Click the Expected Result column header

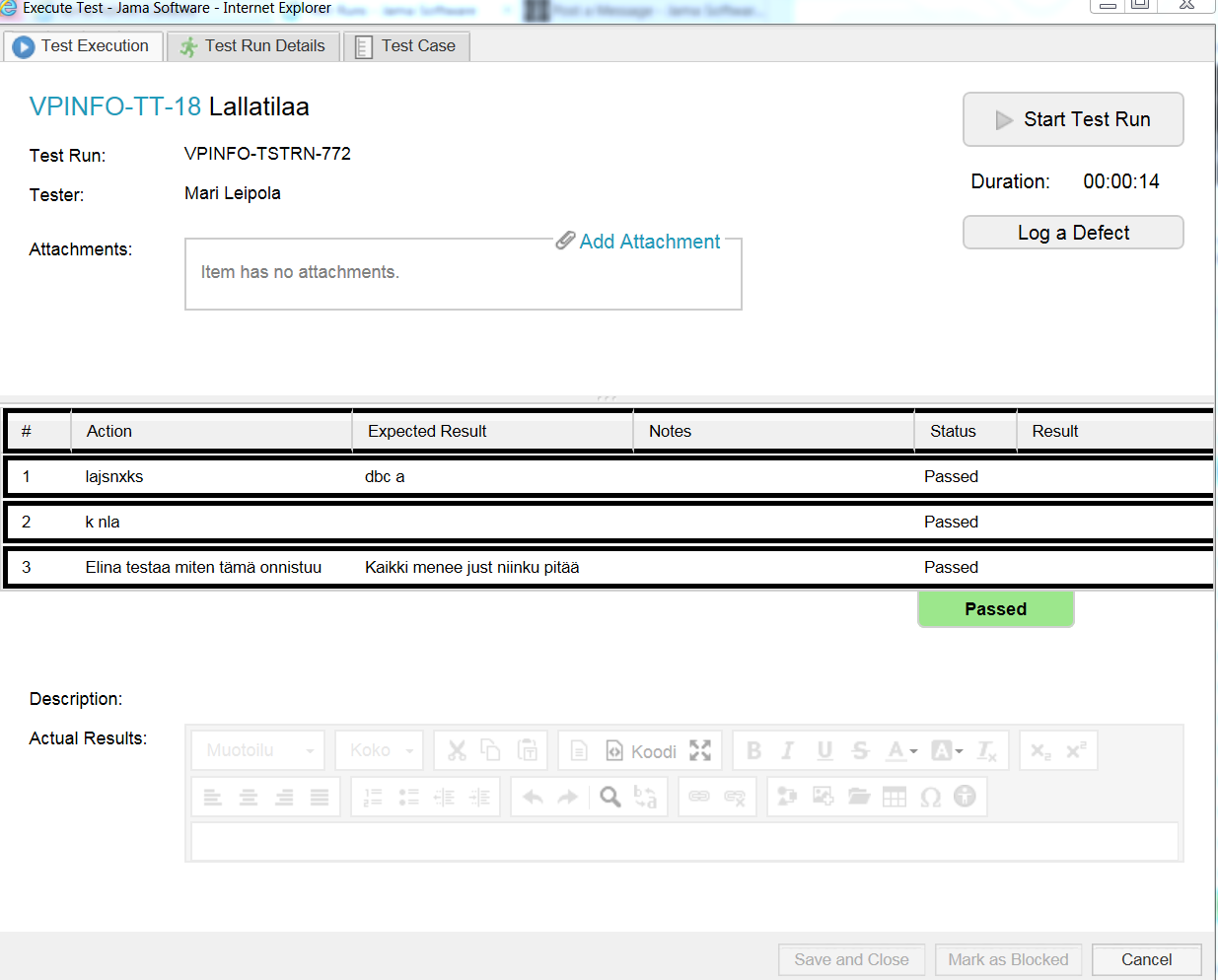point(492,431)
